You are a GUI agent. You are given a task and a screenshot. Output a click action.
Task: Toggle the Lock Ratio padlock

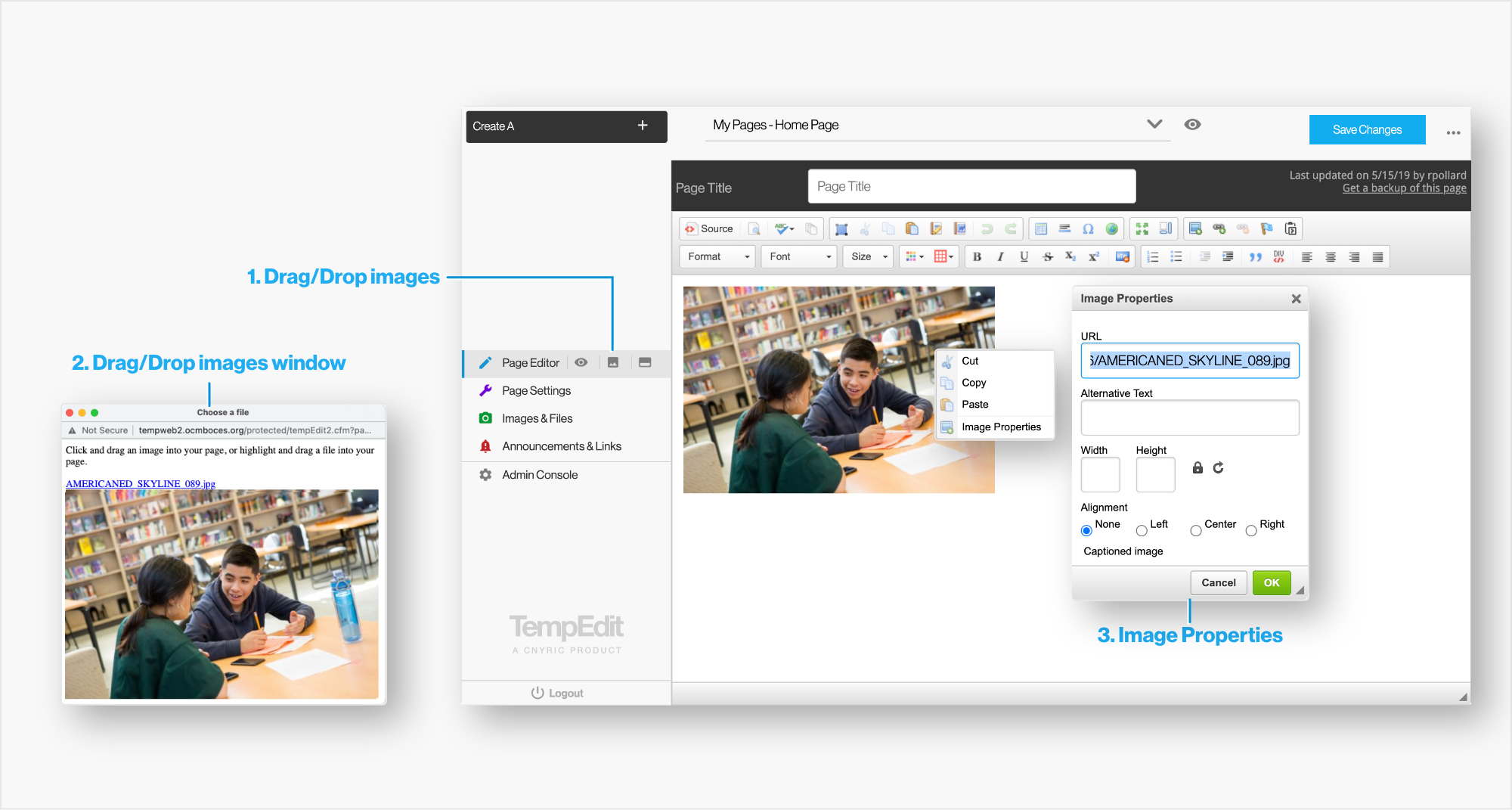[1198, 467]
